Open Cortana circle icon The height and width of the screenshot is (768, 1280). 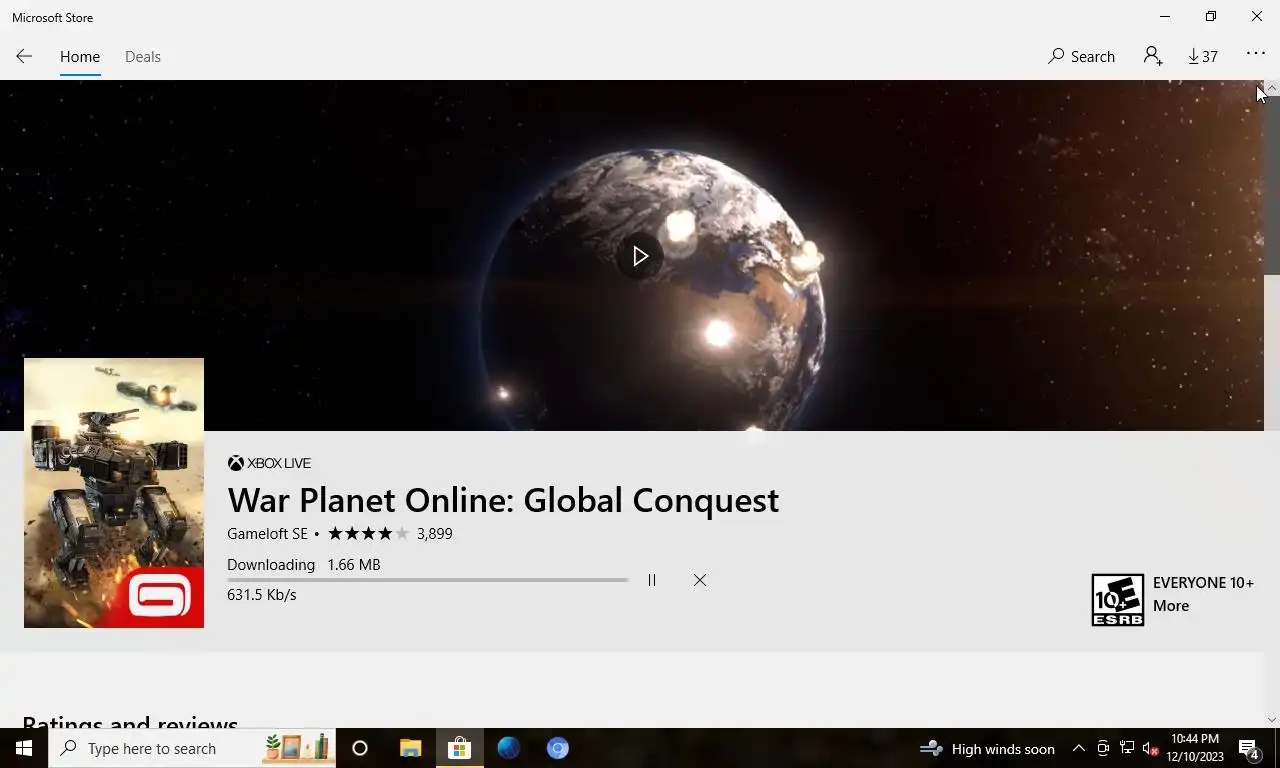360,748
